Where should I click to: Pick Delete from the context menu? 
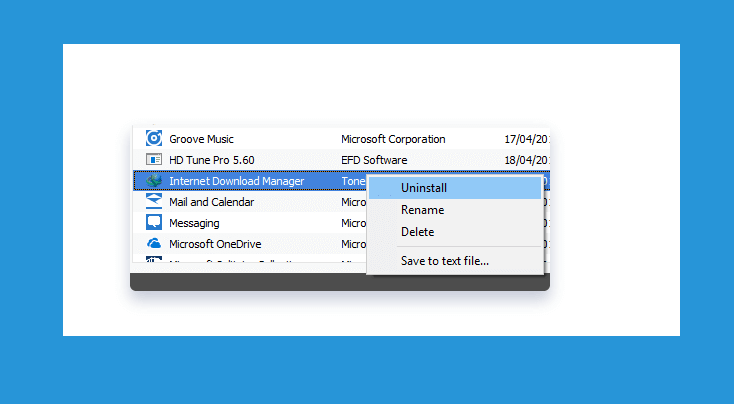[455, 232]
